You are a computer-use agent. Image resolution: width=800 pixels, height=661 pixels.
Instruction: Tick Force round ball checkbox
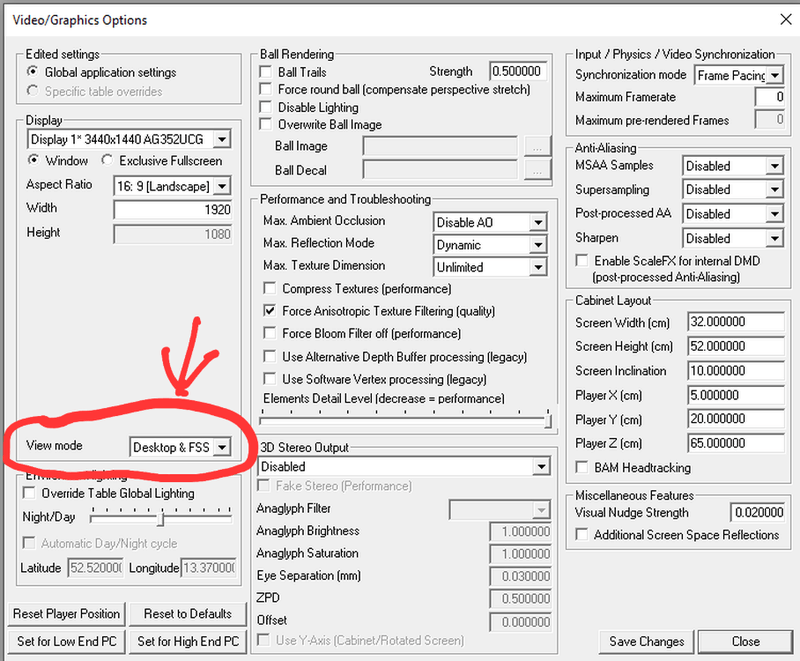tap(266, 89)
